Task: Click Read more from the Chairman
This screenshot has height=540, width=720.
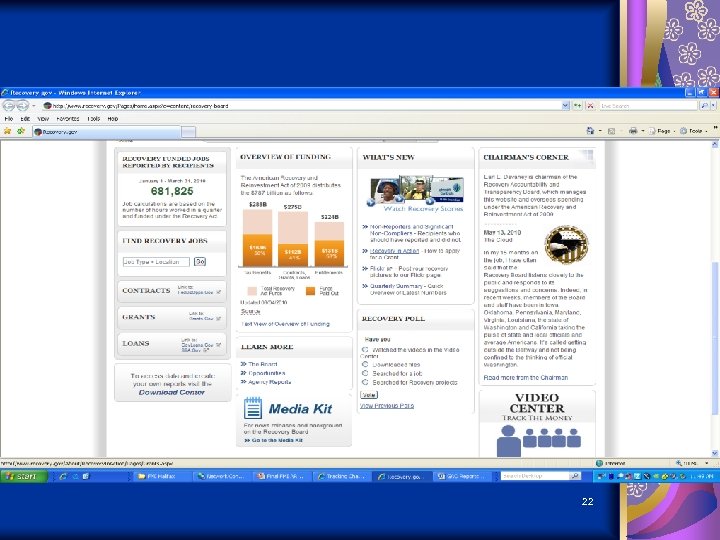Action: (526, 377)
